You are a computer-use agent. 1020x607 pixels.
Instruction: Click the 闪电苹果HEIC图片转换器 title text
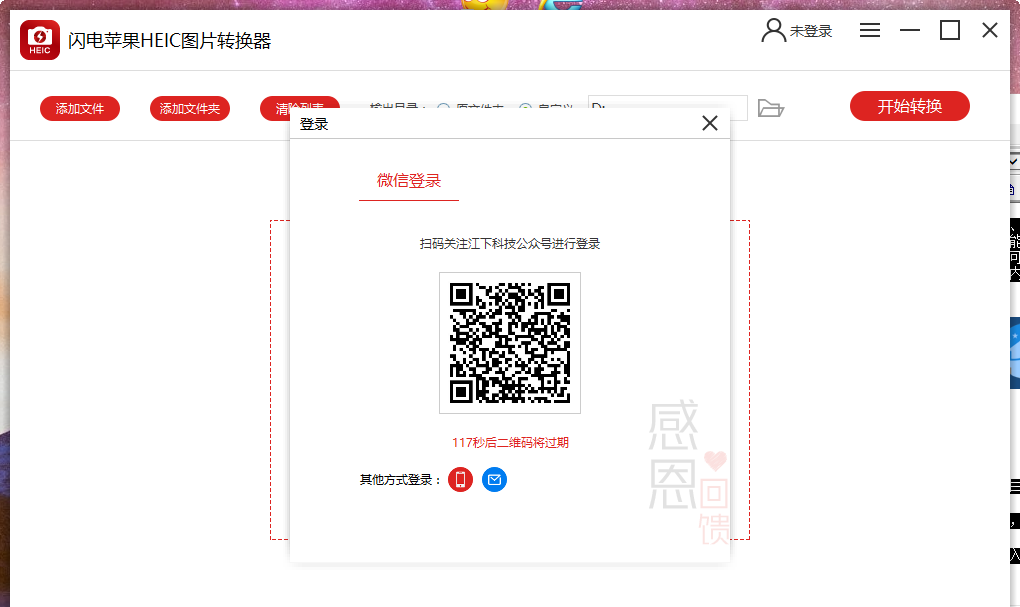click(x=170, y=41)
